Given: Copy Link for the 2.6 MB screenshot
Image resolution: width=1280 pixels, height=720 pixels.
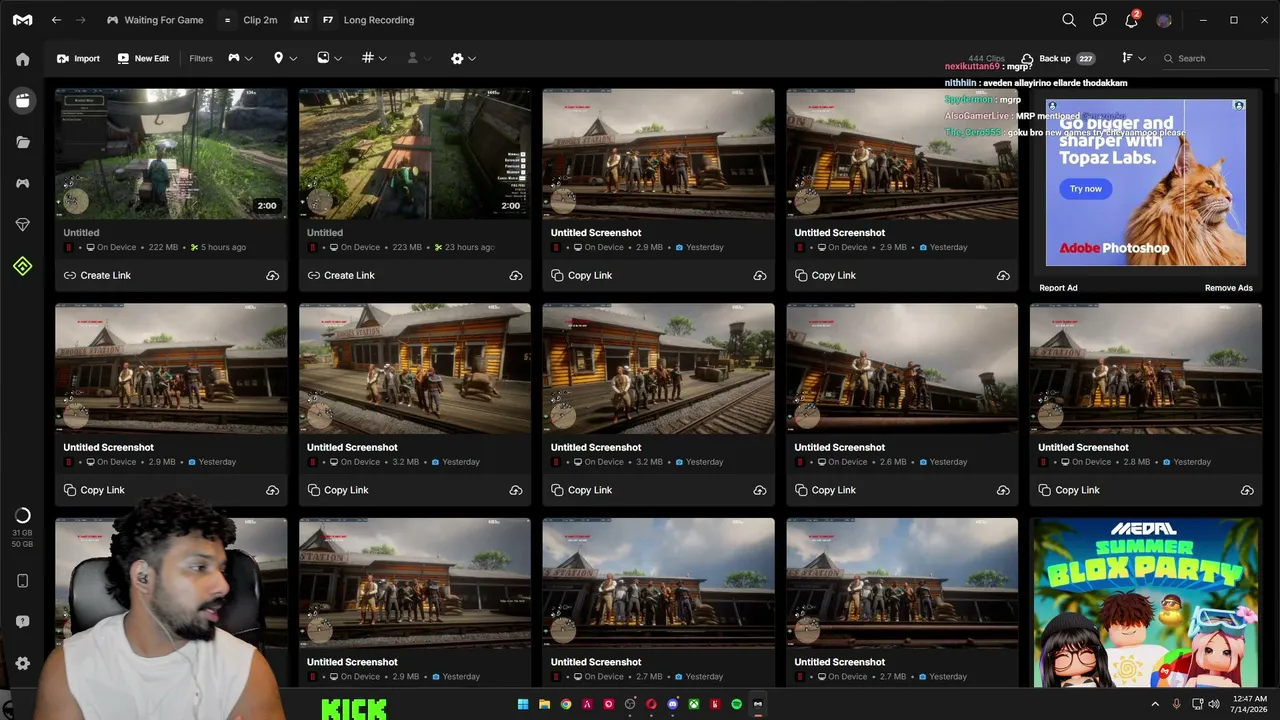Looking at the screenshot, I should coord(825,490).
